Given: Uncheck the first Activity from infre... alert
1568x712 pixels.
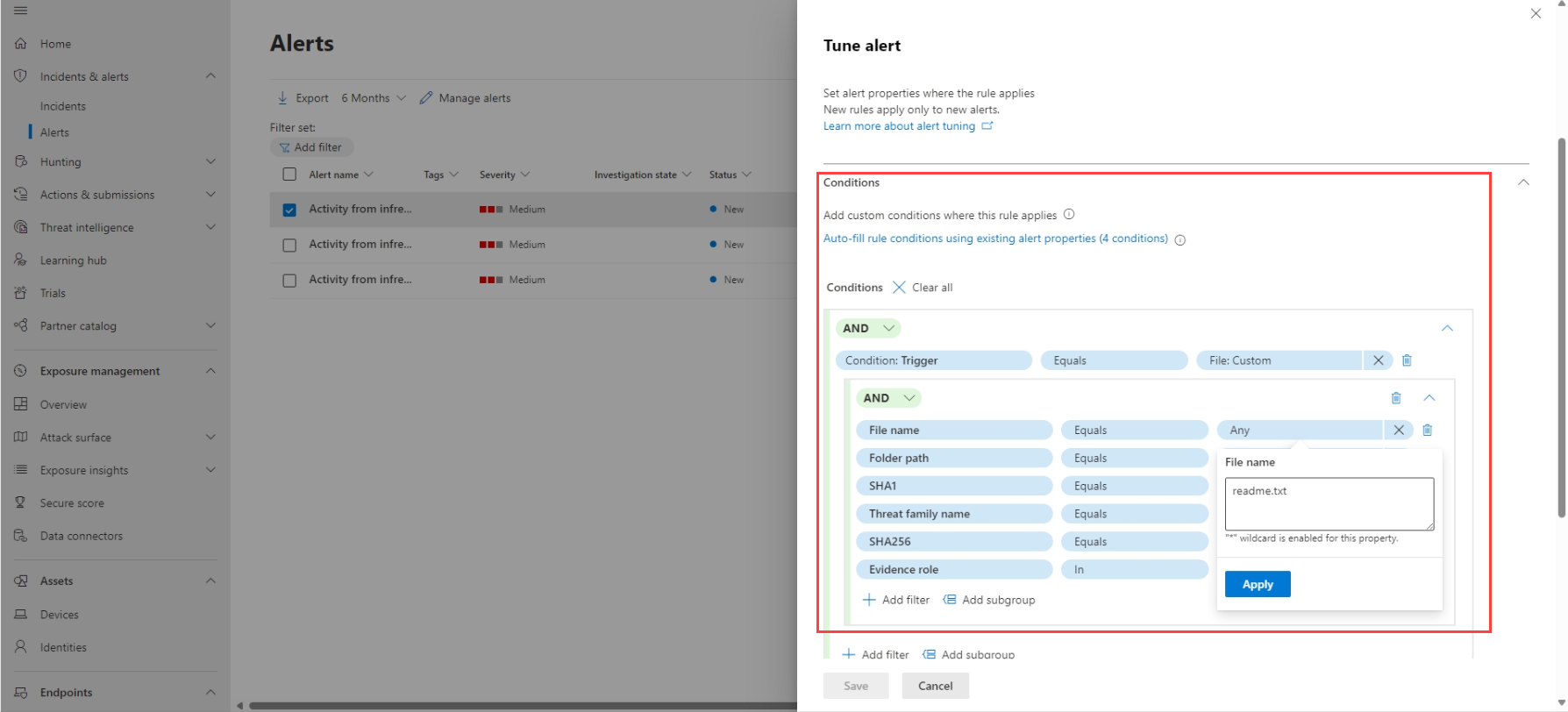Looking at the screenshot, I should [289, 210].
